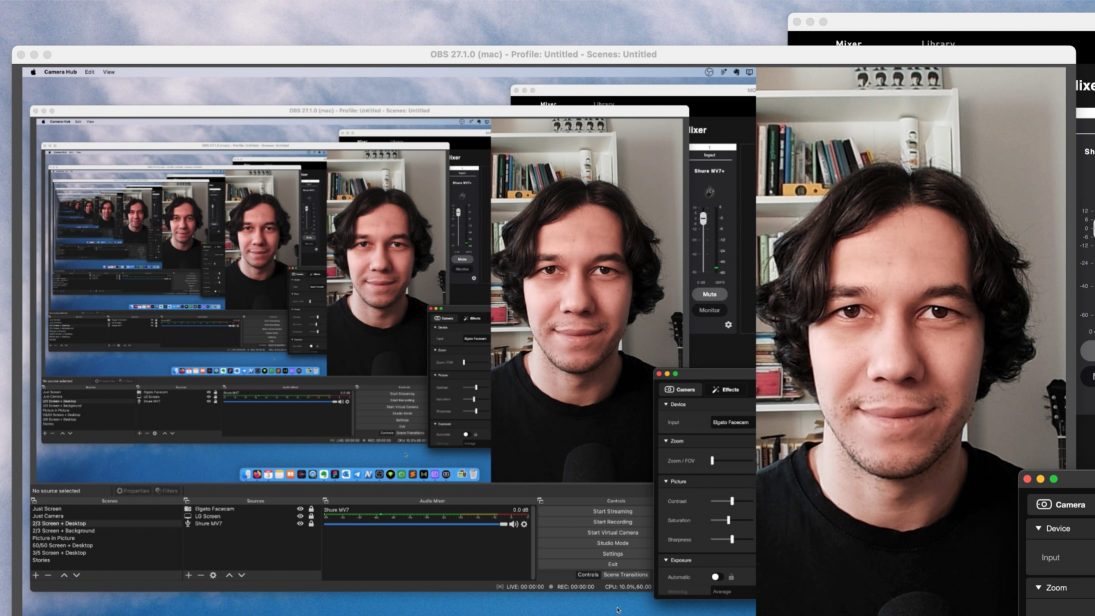This screenshot has height=616, width=1095.
Task: Collapse the Picture section in Camera Hub
Action: tap(666, 482)
